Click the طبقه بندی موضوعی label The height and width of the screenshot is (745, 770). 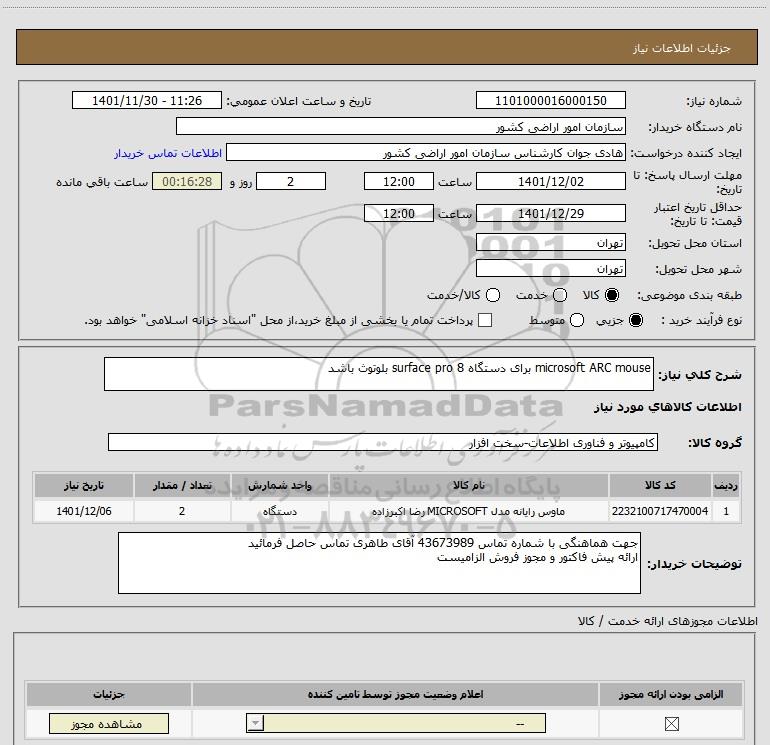(x=689, y=295)
